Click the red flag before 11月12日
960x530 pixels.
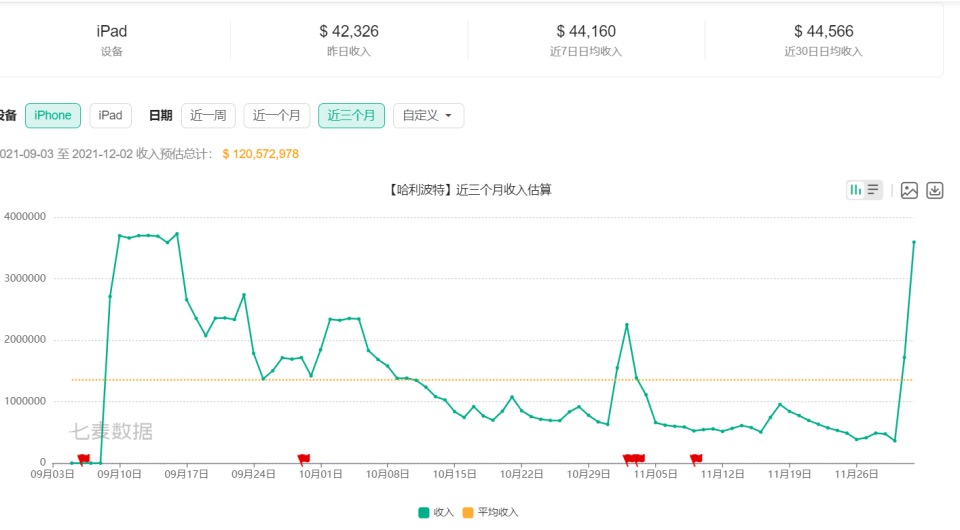[696, 459]
